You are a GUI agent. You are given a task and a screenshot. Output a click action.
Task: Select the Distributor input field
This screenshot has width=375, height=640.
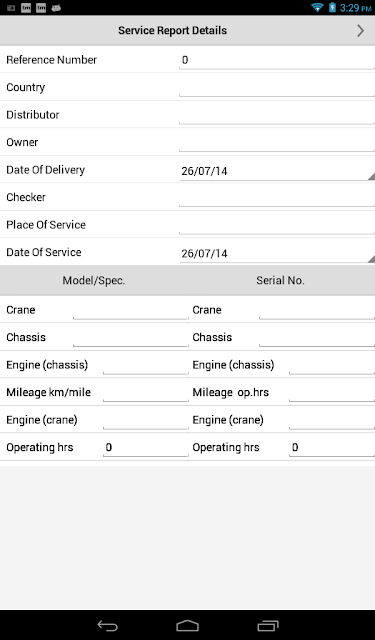pos(277,115)
